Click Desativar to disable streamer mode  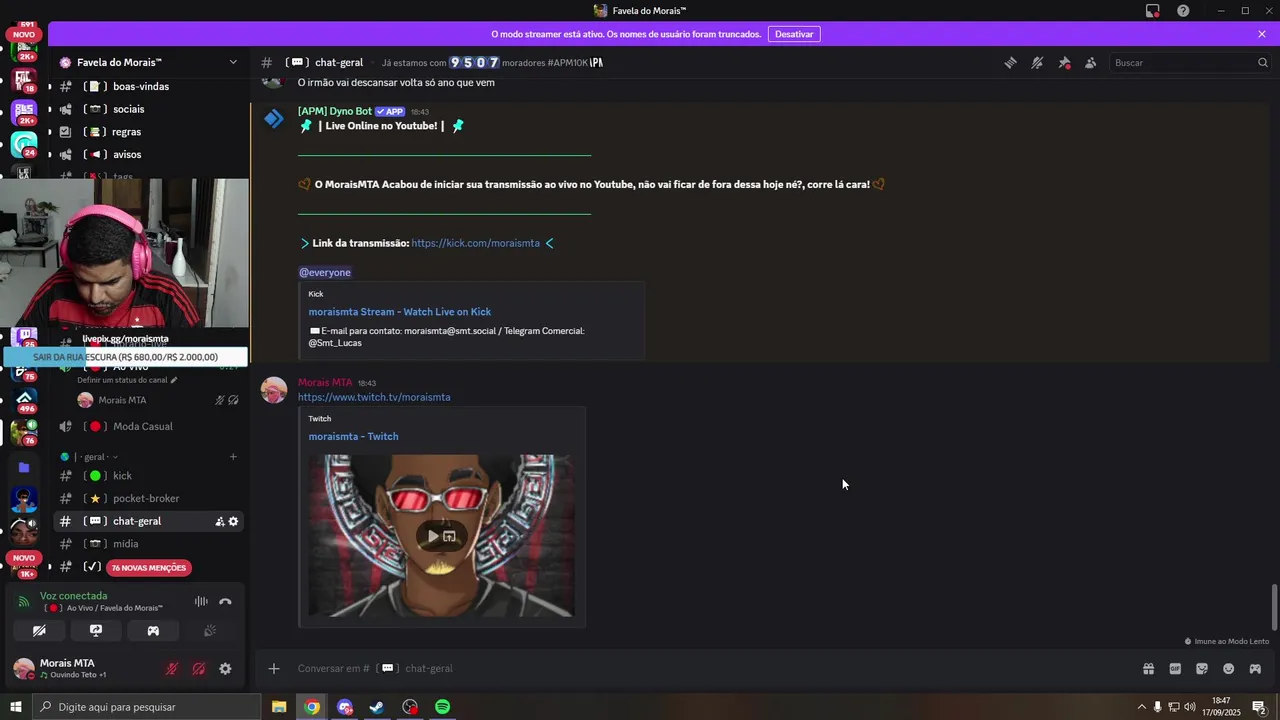tap(794, 34)
